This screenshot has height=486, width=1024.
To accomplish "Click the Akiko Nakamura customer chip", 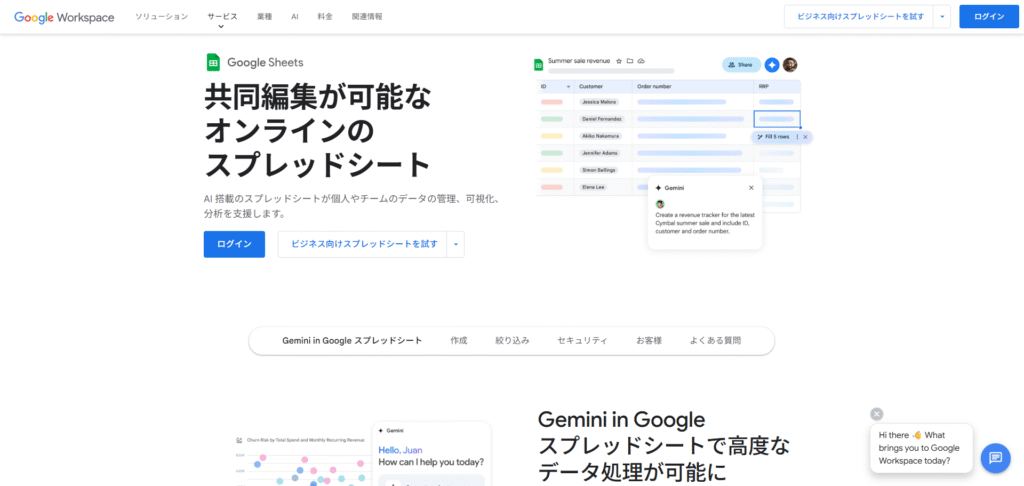I will tap(600, 136).
